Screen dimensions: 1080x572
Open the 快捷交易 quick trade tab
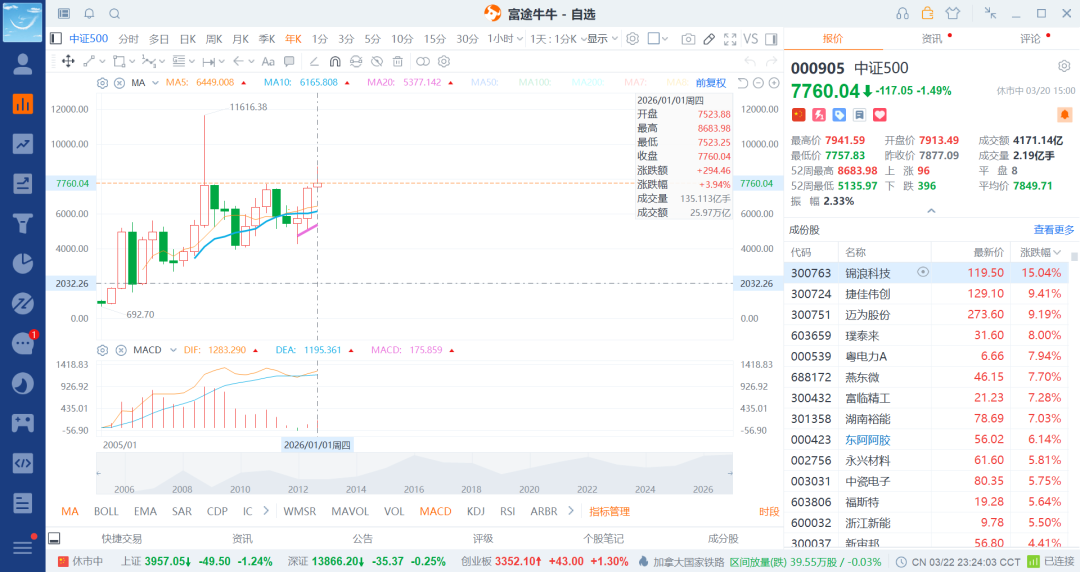click(122, 538)
